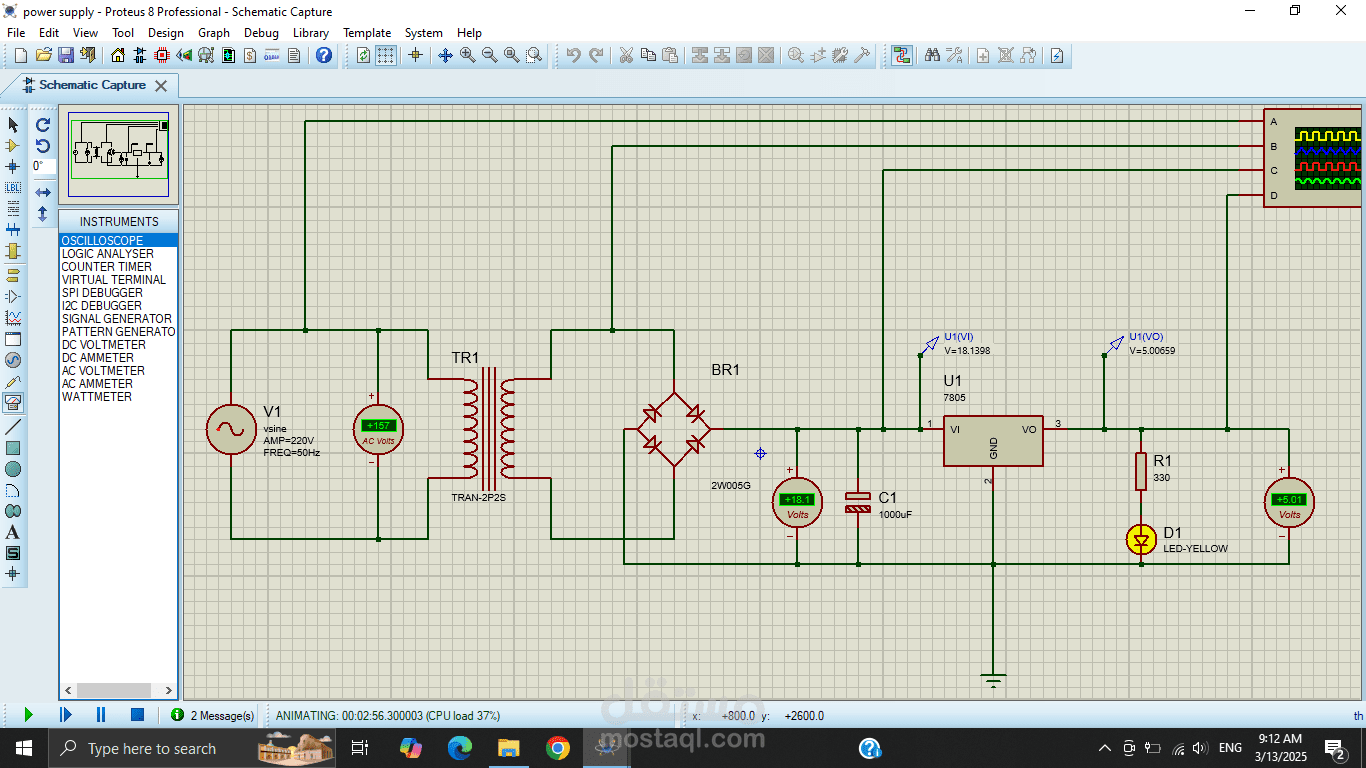Save the project with the floppy icon

point(66,56)
